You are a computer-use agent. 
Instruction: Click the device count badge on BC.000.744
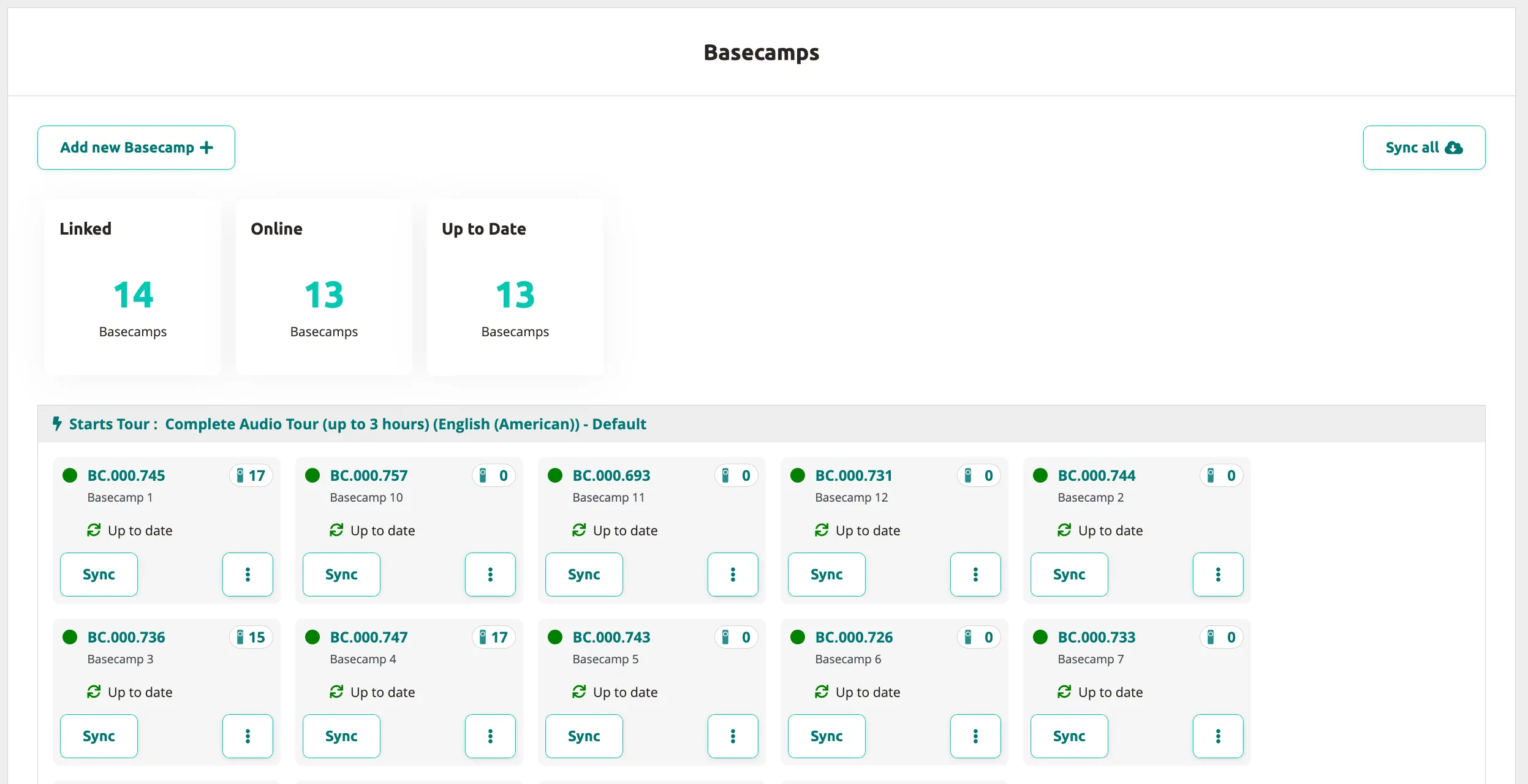1222,475
